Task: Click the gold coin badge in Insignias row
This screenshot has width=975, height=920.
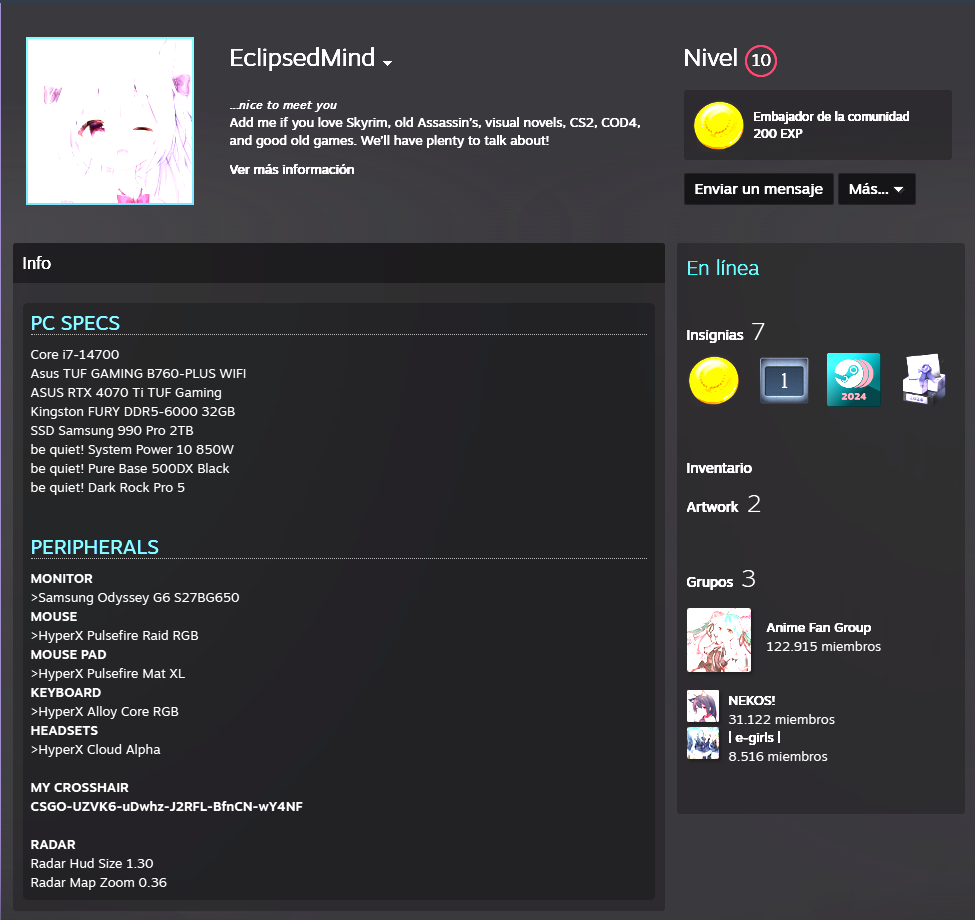Action: pyautogui.click(x=714, y=380)
